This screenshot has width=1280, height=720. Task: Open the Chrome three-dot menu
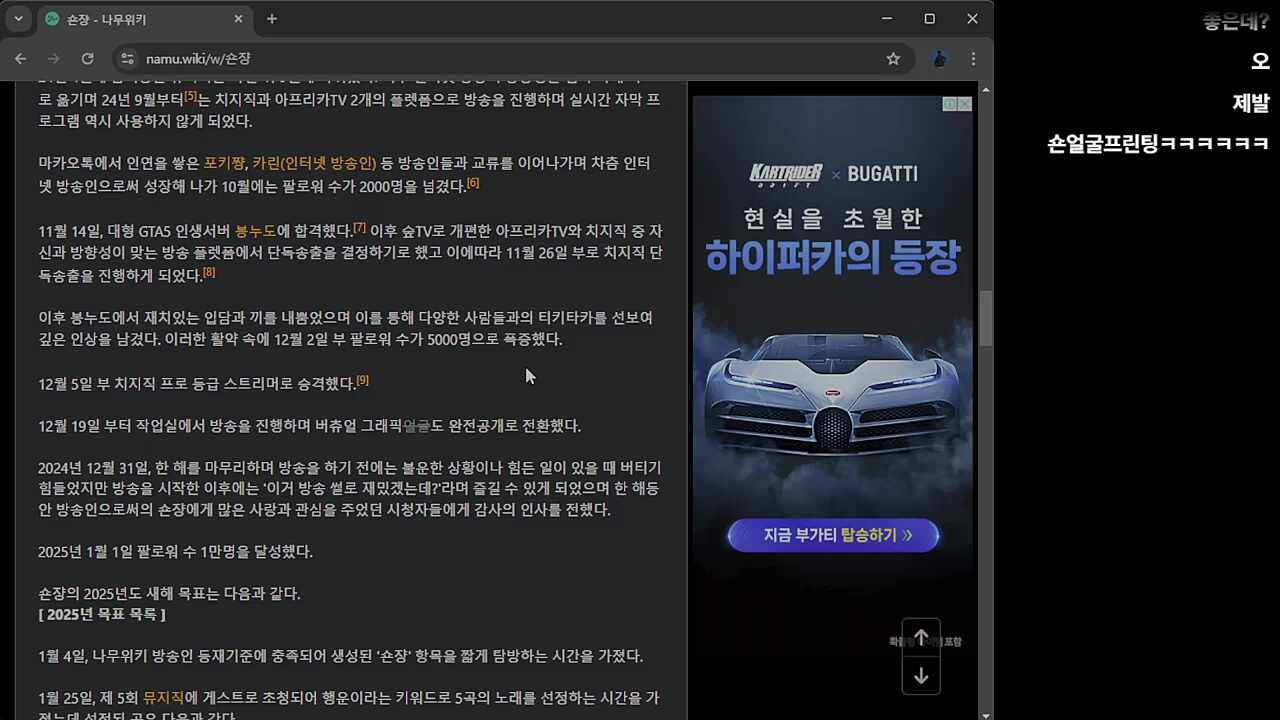pos(973,59)
